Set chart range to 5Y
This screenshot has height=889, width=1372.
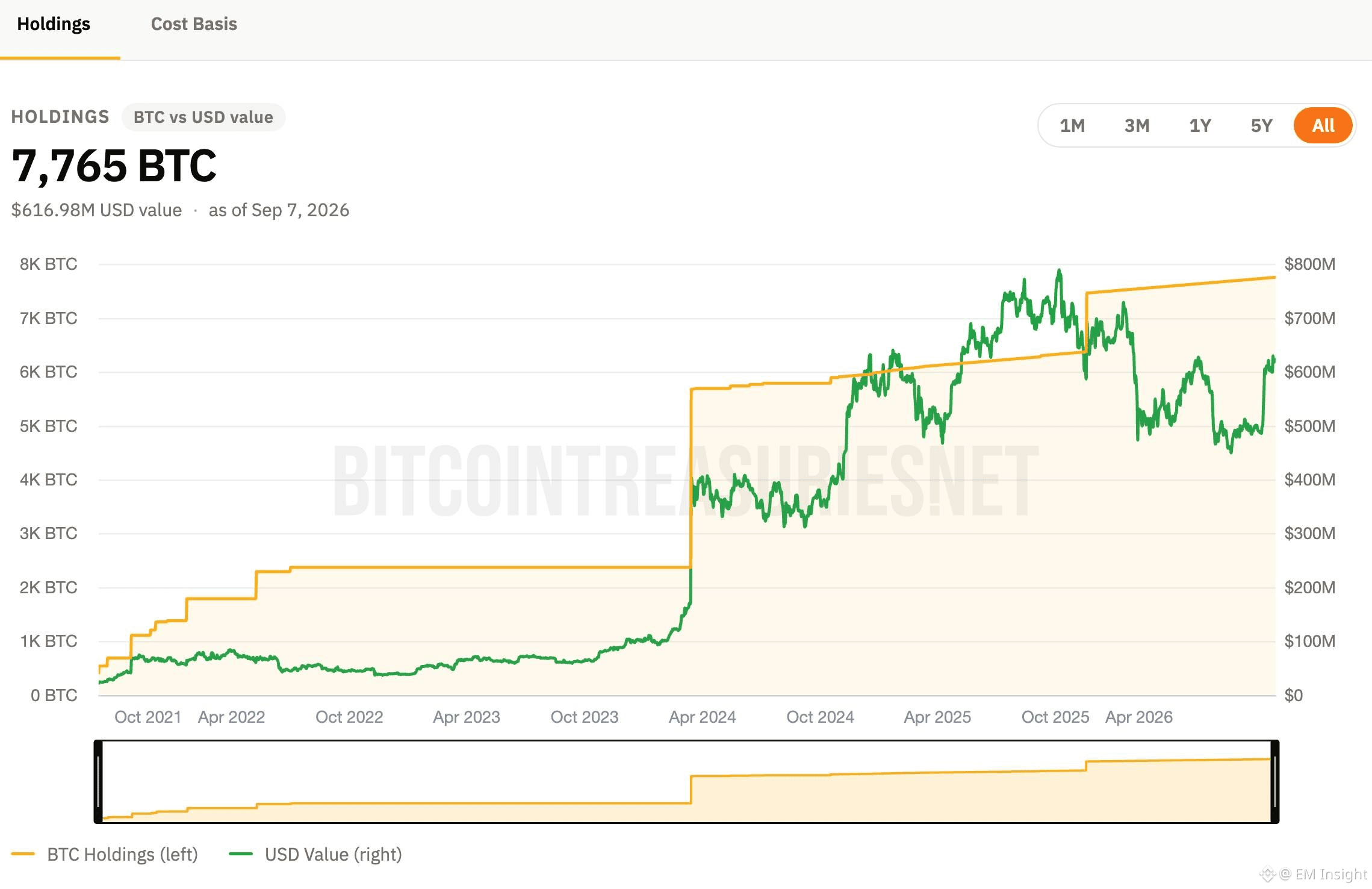pyautogui.click(x=1261, y=125)
